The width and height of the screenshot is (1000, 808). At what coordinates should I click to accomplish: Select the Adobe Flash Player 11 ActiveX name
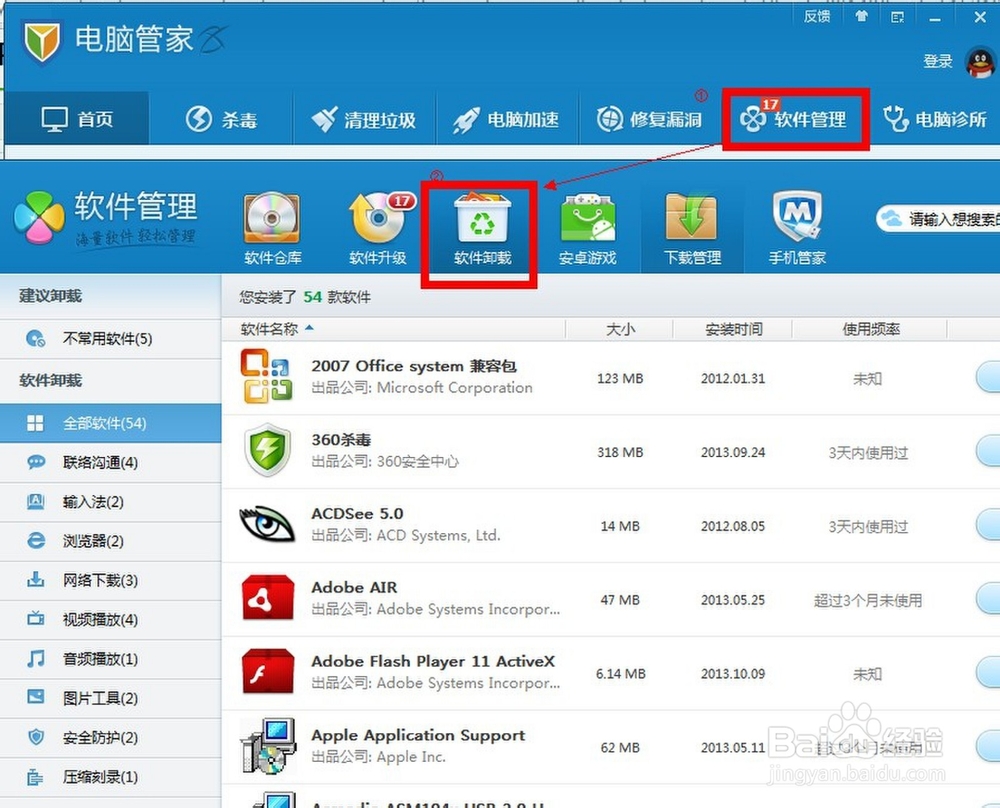tap(433, 661)
